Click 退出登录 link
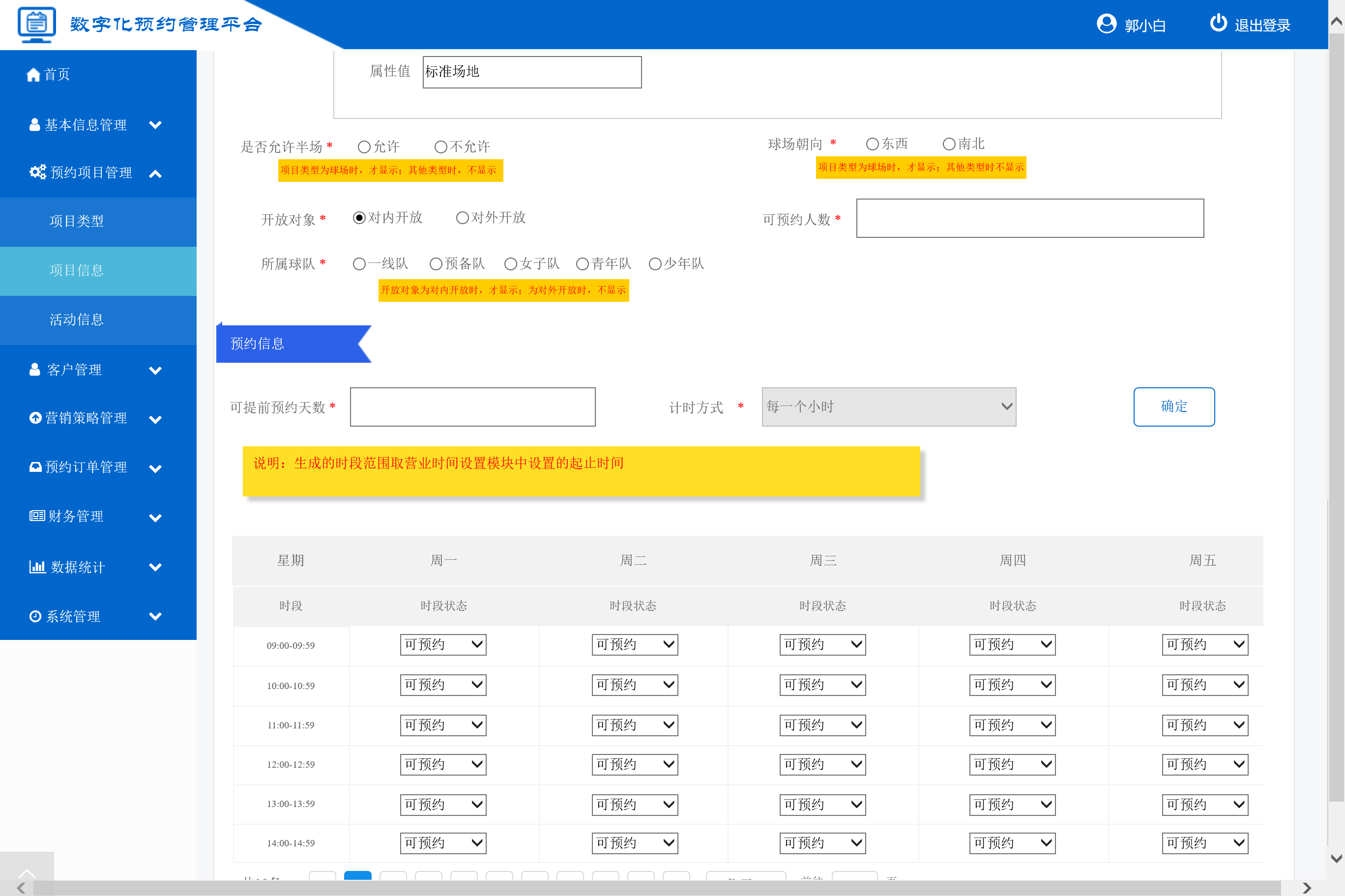Screen dimensions: 1345x896 click(1262, 25)
